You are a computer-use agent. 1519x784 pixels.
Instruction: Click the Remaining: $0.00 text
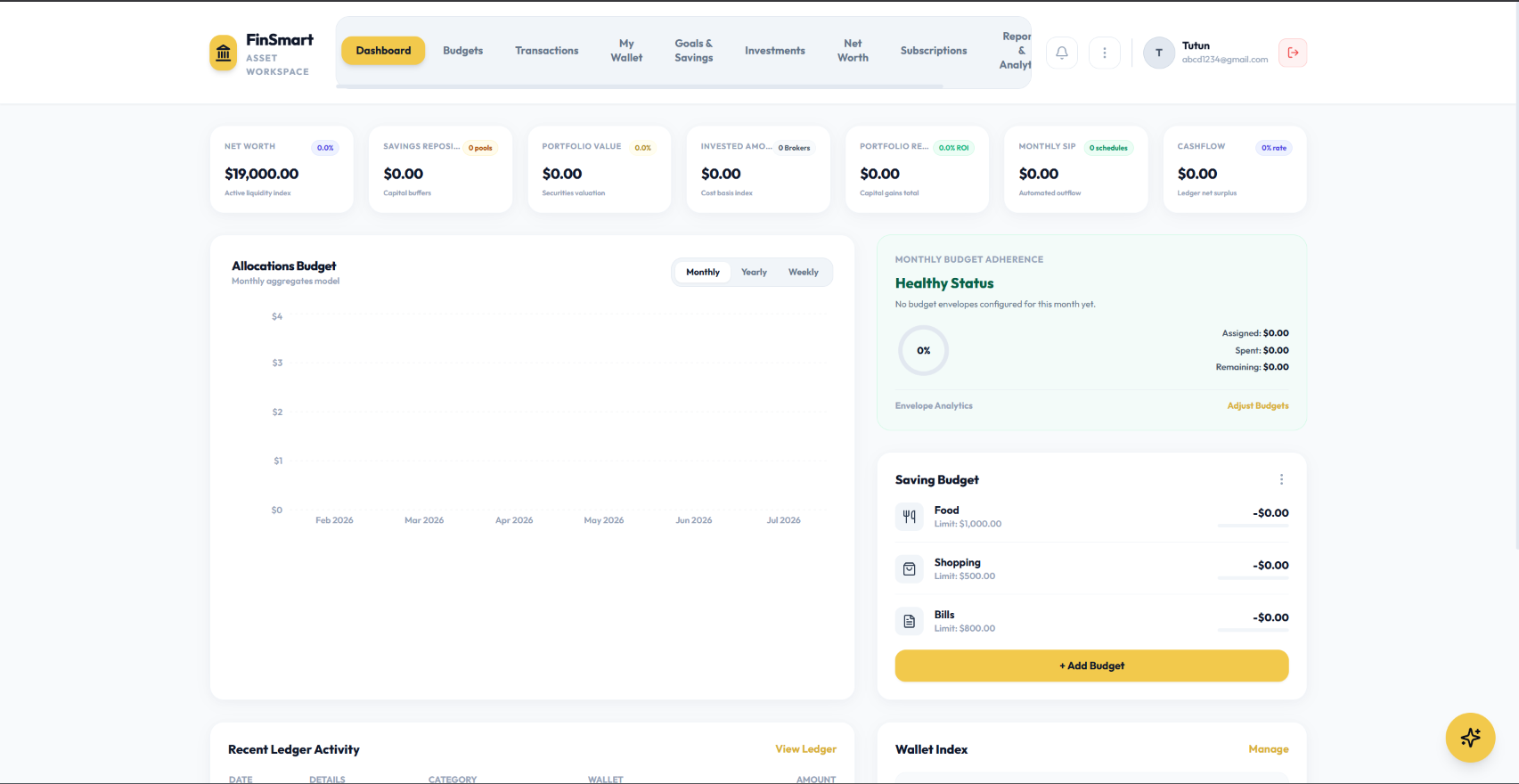tap(1253, 367)
